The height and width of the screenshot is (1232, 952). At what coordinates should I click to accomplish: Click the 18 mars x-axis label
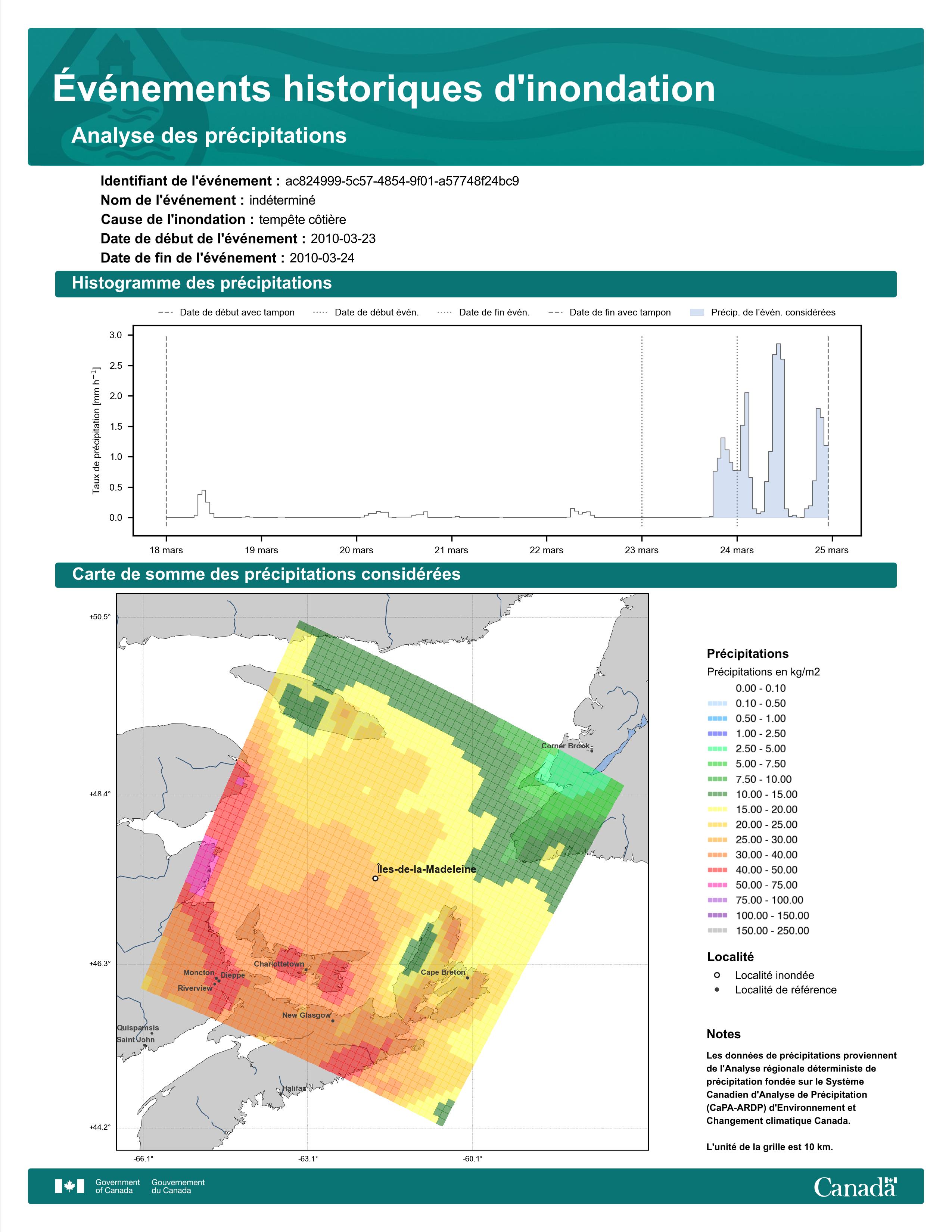click(x=166, y=550)
